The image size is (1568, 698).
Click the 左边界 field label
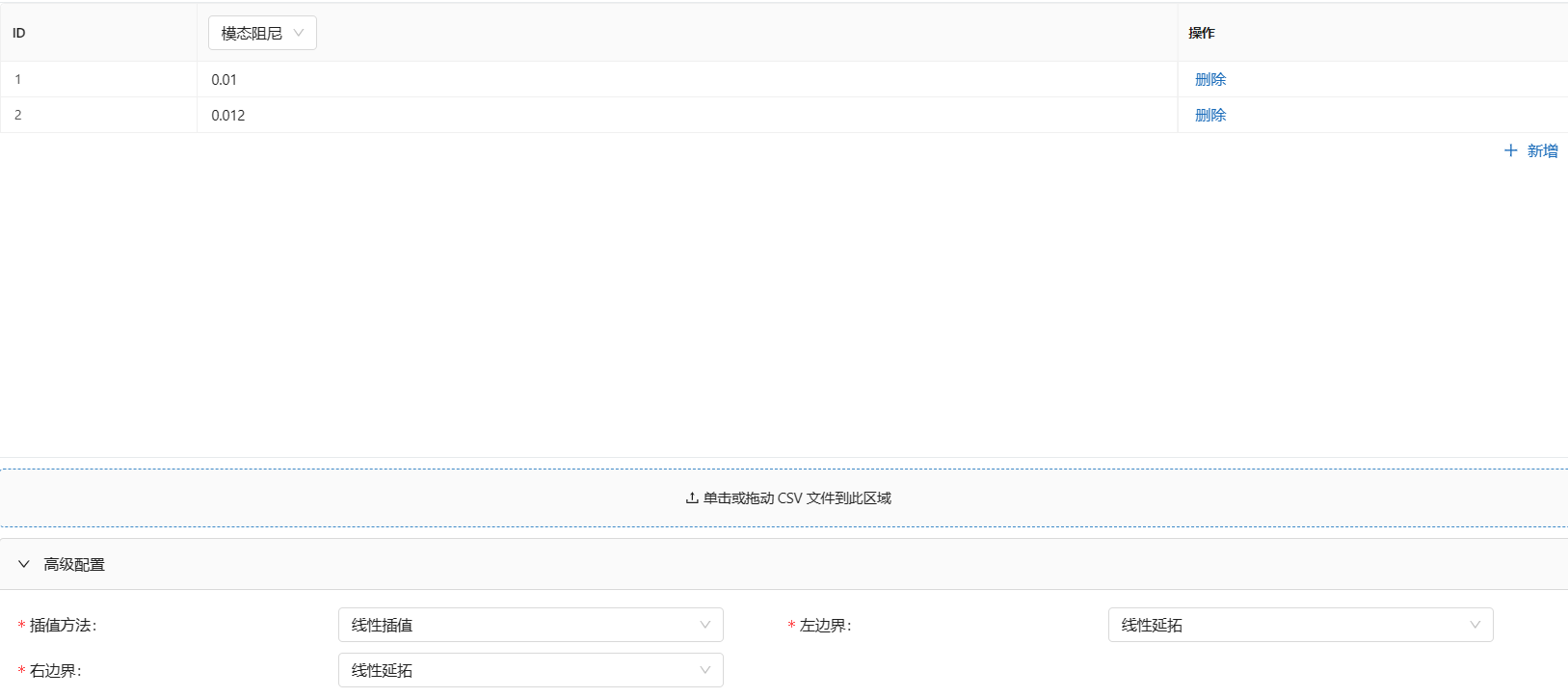coord(826,626)
